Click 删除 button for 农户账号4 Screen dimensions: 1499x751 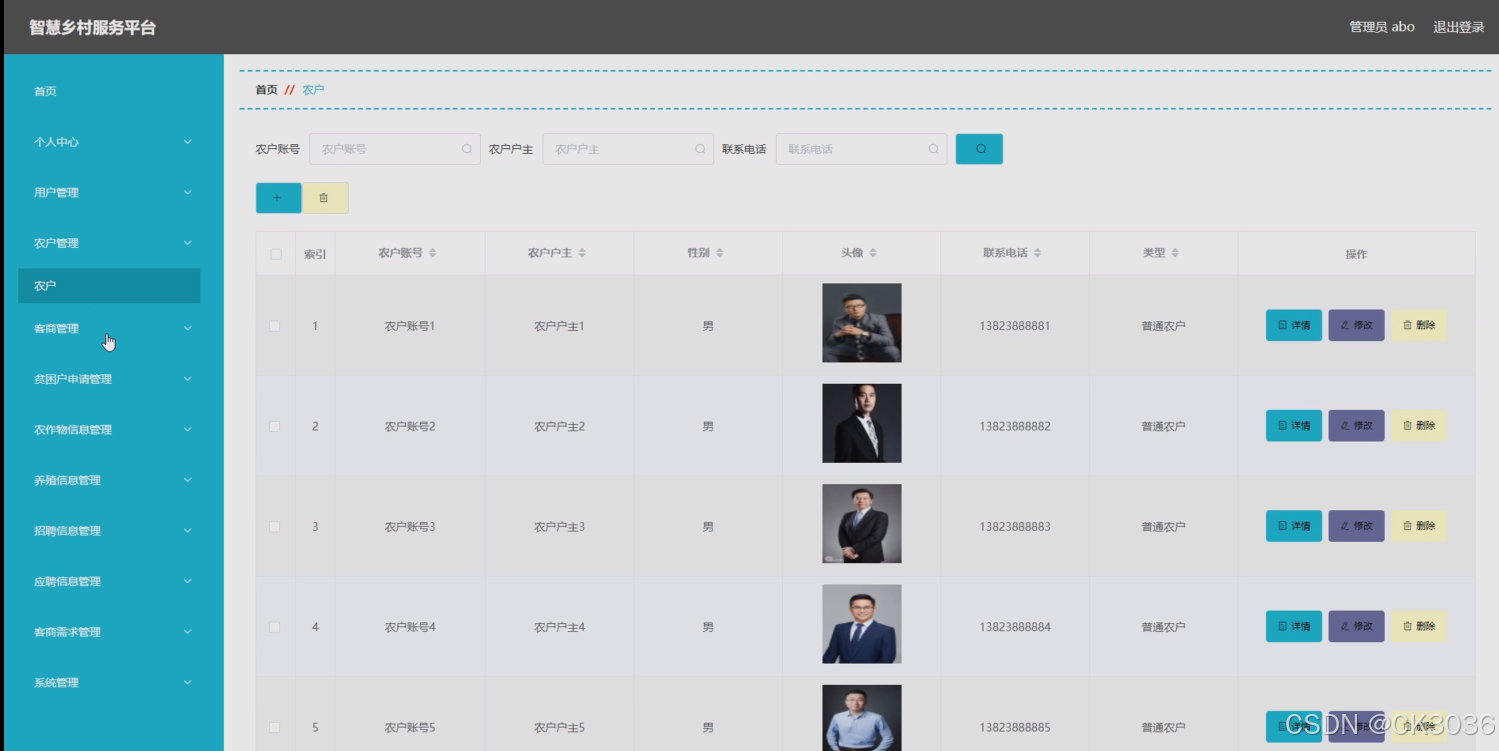pos(1418,626)
